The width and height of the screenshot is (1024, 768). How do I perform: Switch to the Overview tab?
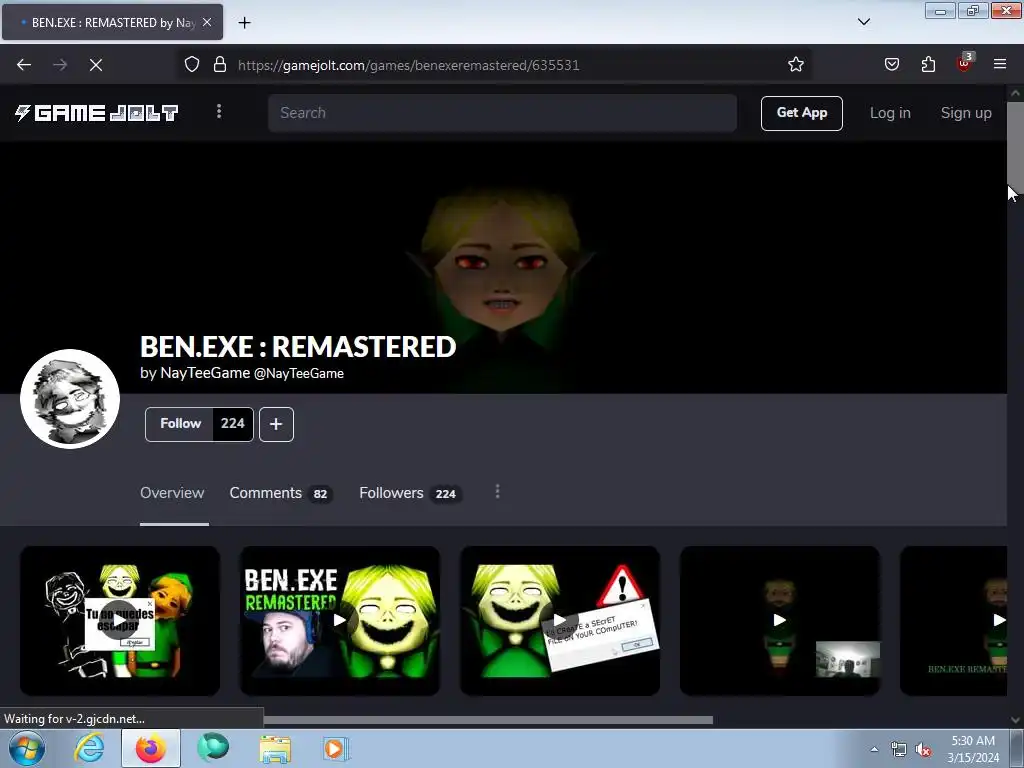click(x=172, y=493)
